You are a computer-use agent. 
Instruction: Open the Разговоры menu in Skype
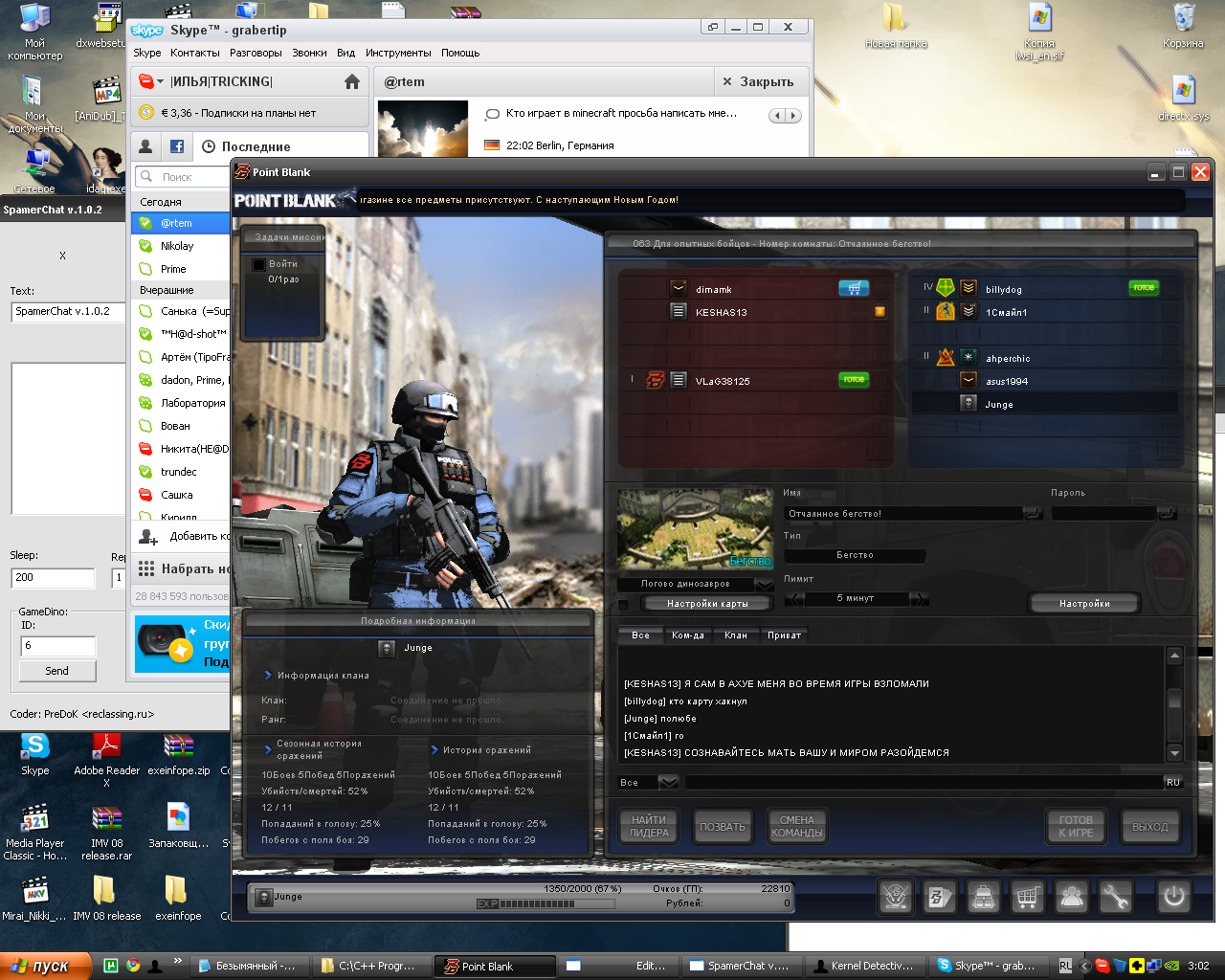coord(256,53)
